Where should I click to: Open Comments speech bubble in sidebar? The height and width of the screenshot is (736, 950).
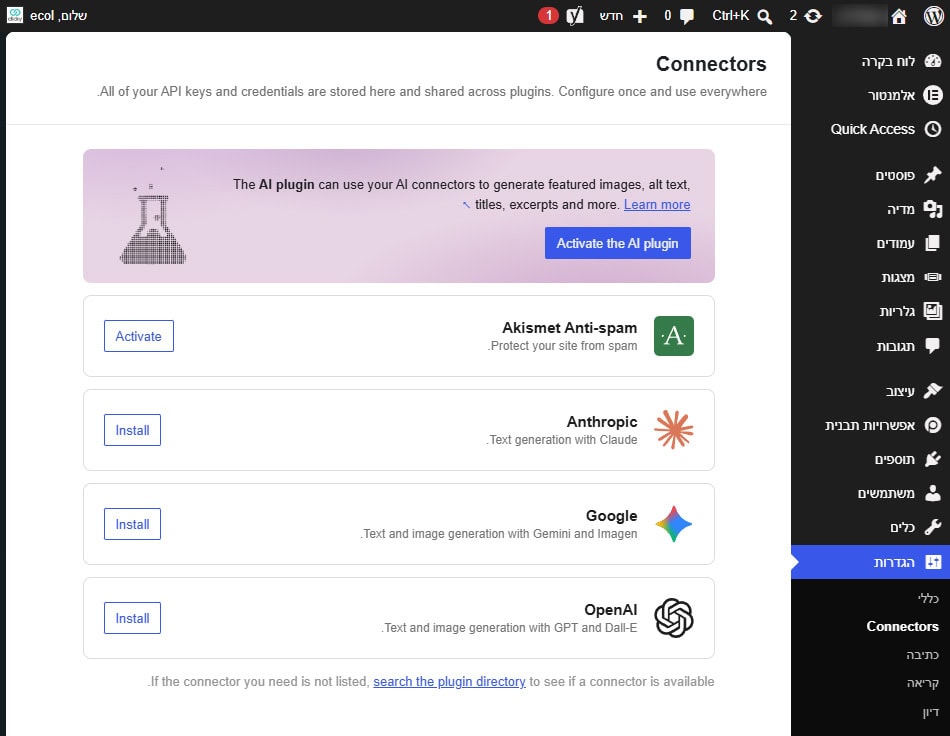(x=933, y=346)
